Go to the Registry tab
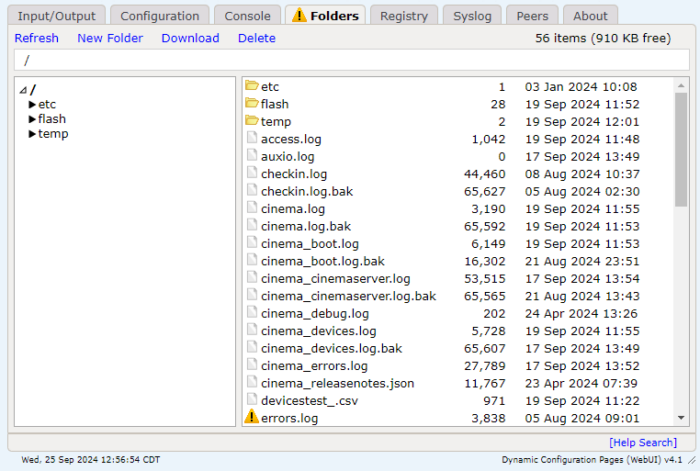The height and width of the screenshot is (471, 700). 404,16
